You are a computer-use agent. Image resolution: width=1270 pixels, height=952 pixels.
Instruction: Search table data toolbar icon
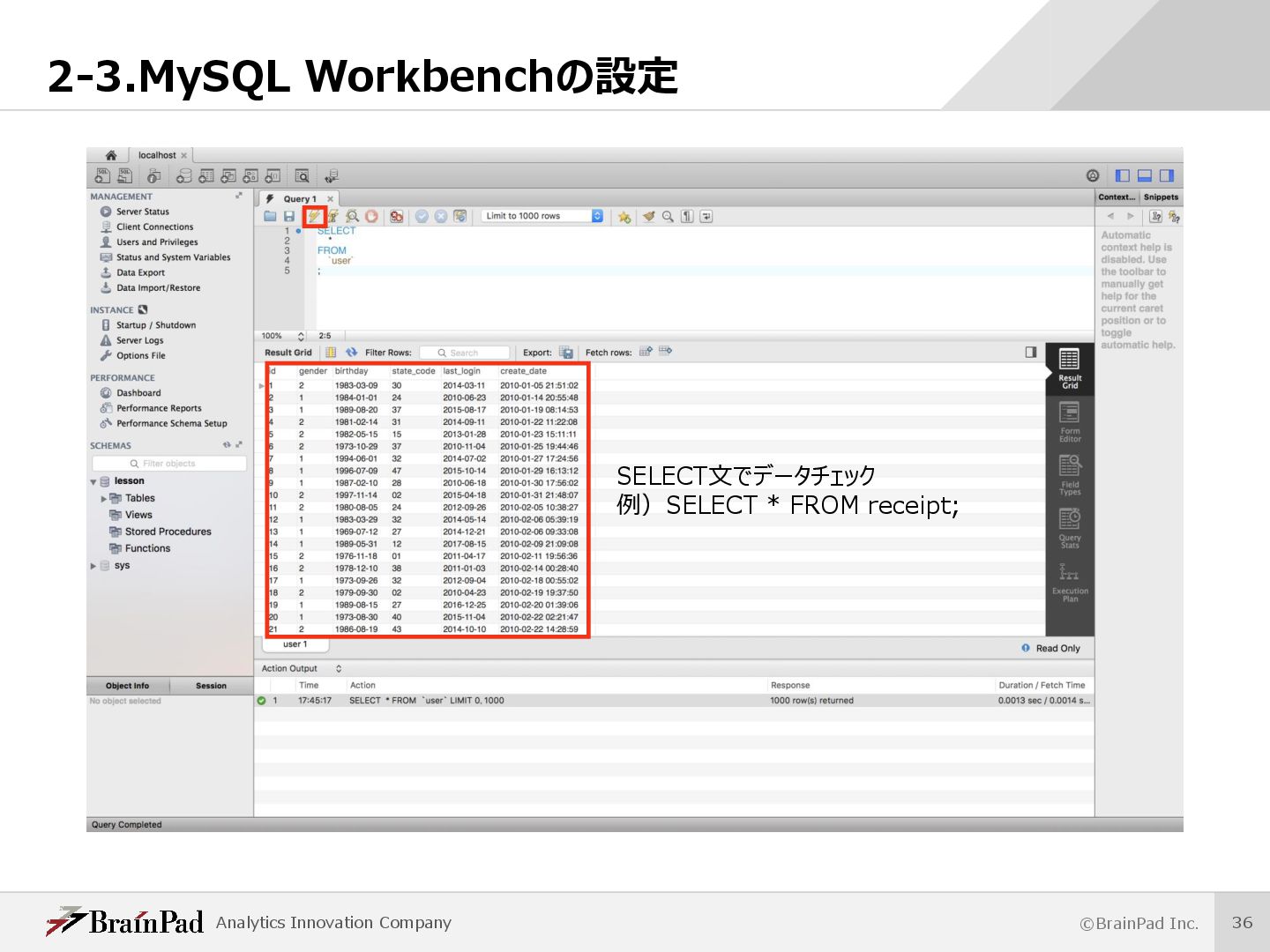(x=303, y=175)
